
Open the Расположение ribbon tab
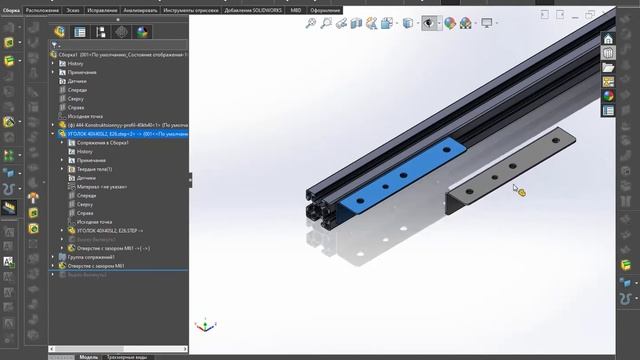click(42, 10)
